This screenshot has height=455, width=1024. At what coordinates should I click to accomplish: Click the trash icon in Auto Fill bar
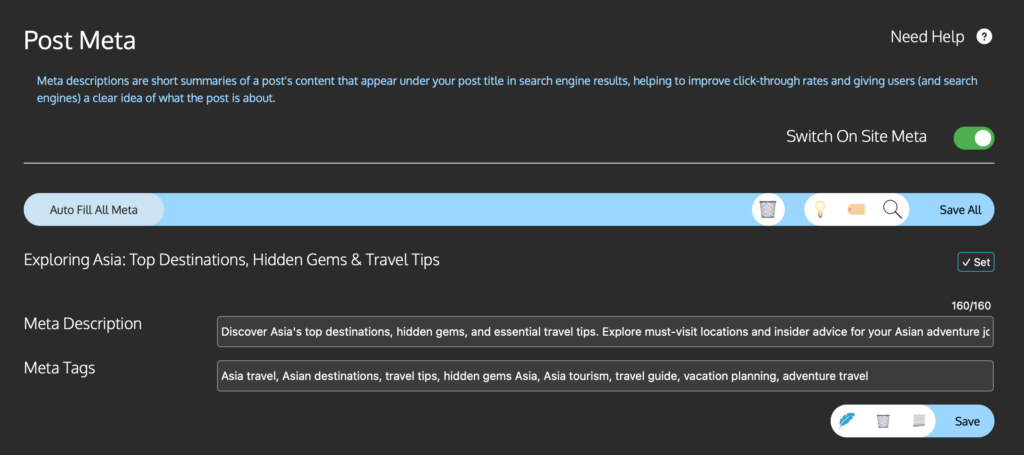[767, 210]
